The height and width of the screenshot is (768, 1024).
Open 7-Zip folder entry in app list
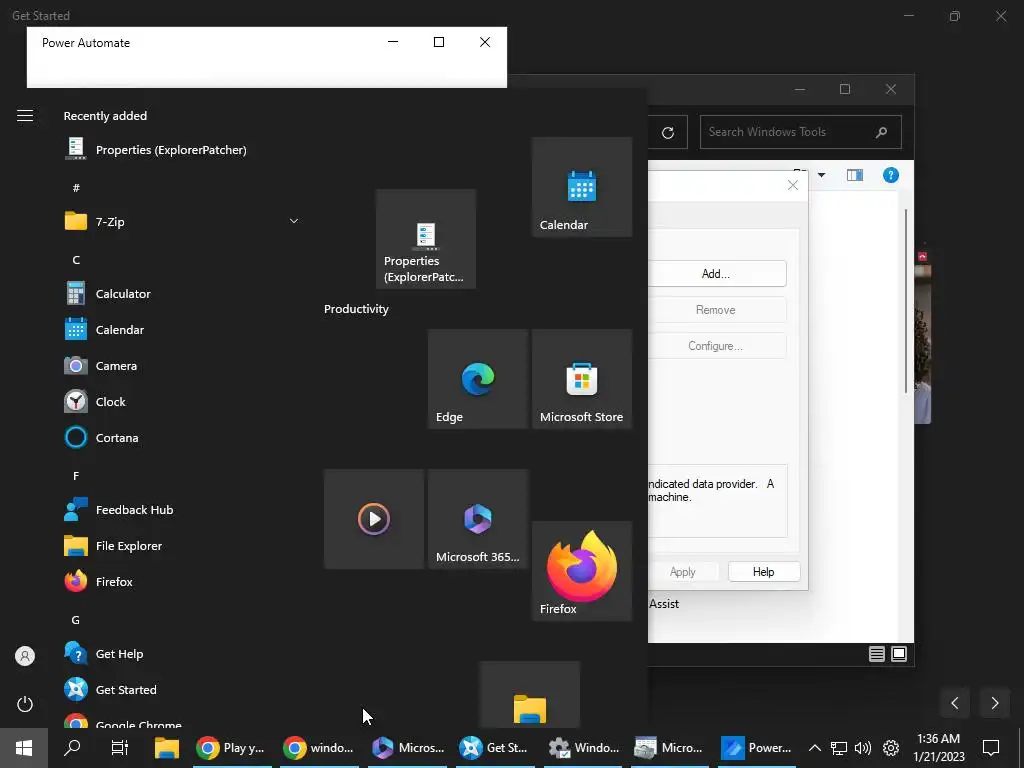point(181,221)
